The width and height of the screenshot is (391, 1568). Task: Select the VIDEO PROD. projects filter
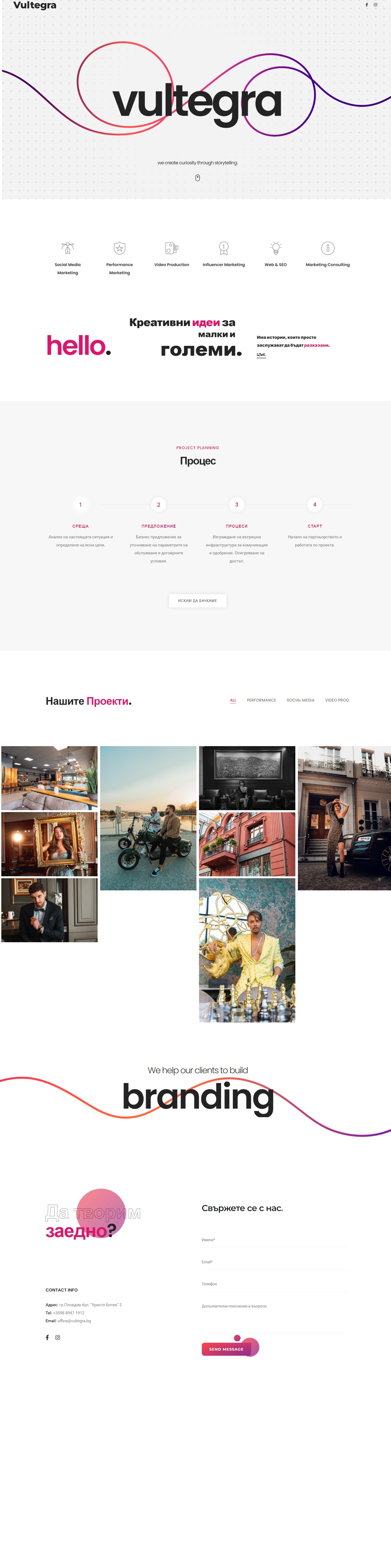(x=337, y=700)
